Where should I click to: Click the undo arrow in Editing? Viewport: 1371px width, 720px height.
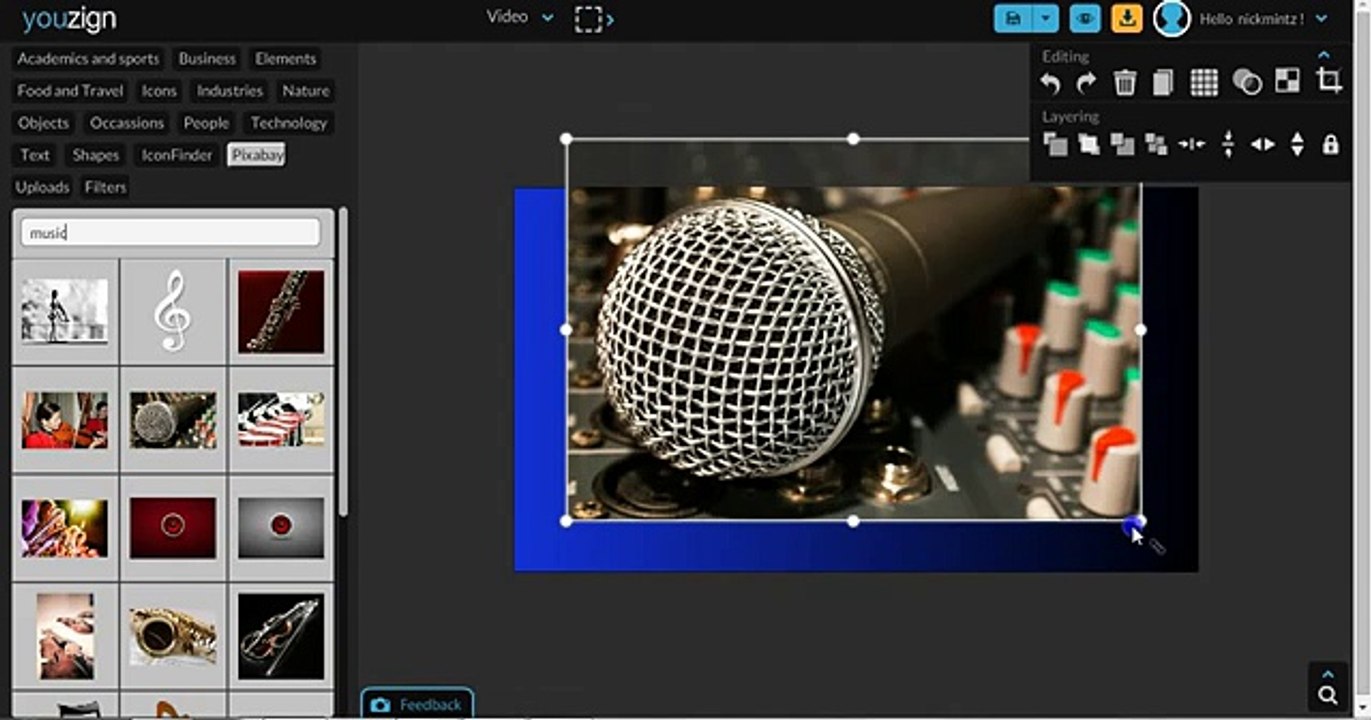click(1050, 83)
